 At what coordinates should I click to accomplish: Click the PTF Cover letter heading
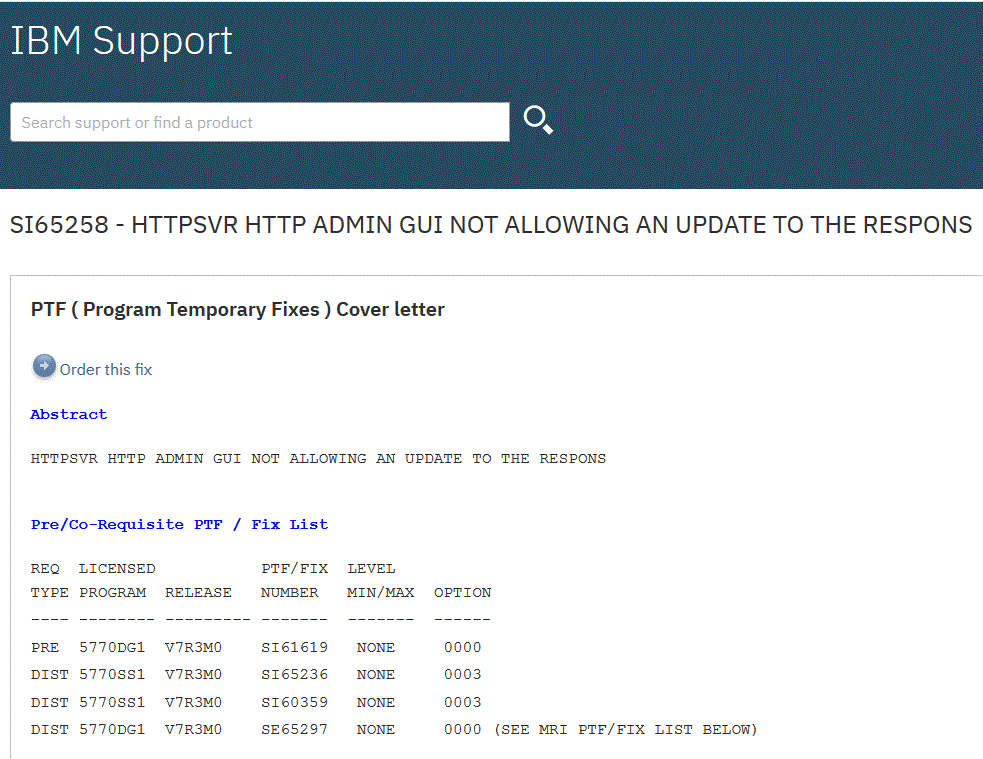[x=237, y=309]
